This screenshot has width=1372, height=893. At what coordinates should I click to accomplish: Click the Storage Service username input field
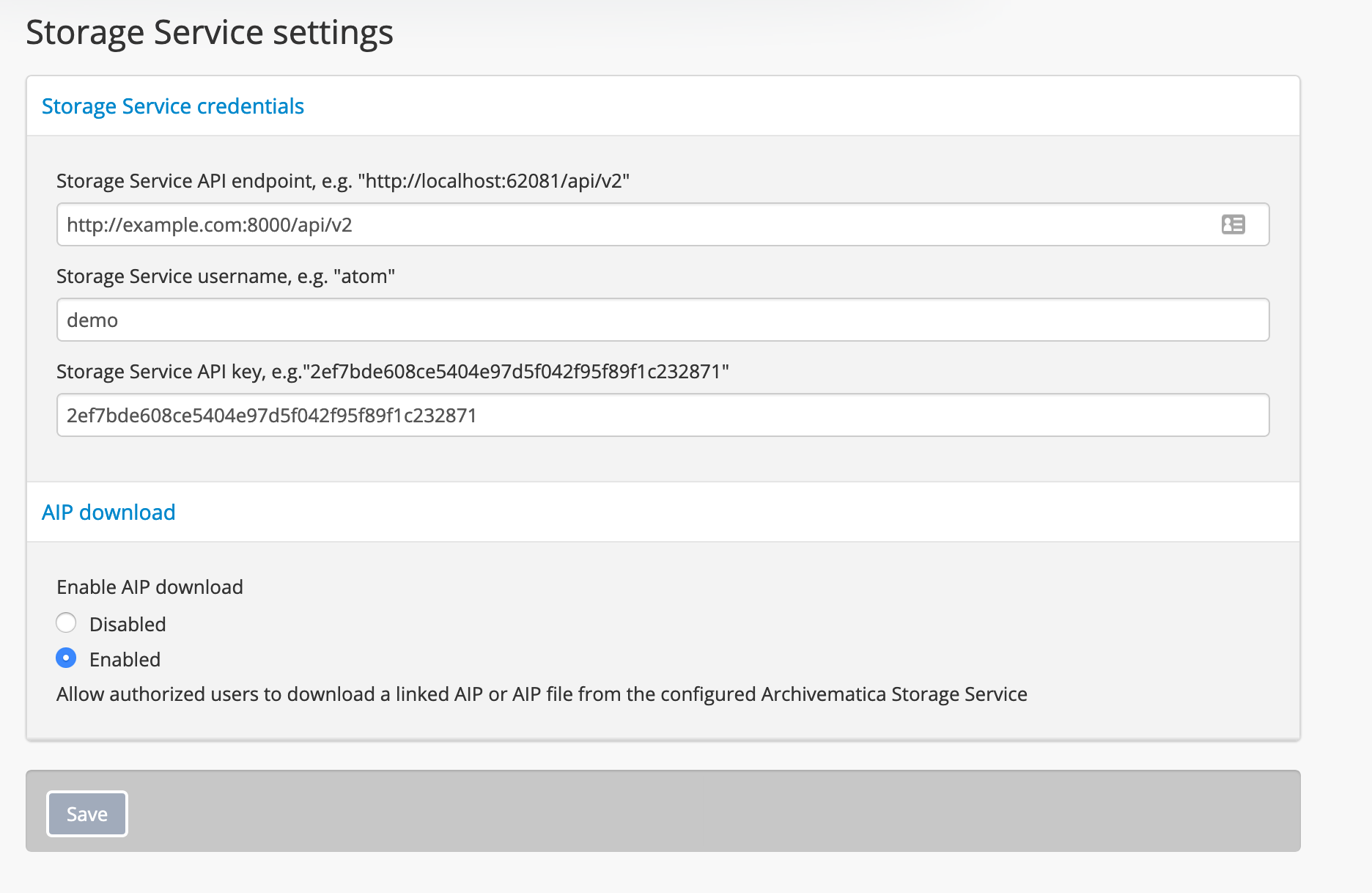pyautogui.click(x=663, y=320)
